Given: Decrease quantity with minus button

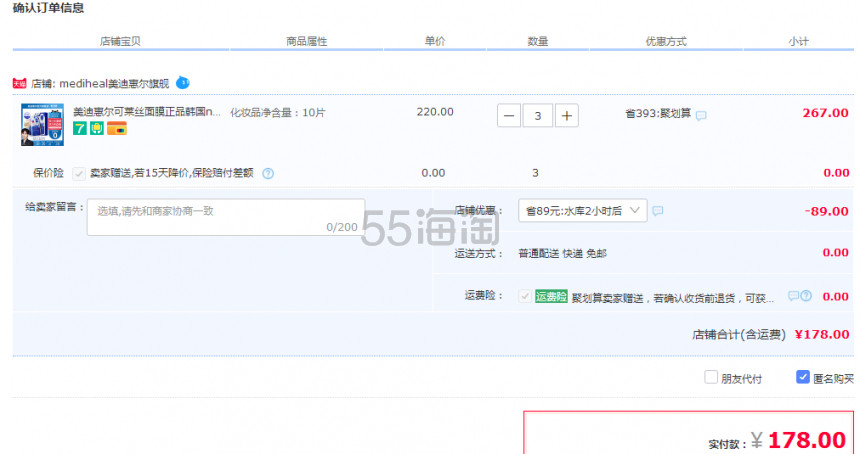Looking at the screenshot, I should click(509, 116).
